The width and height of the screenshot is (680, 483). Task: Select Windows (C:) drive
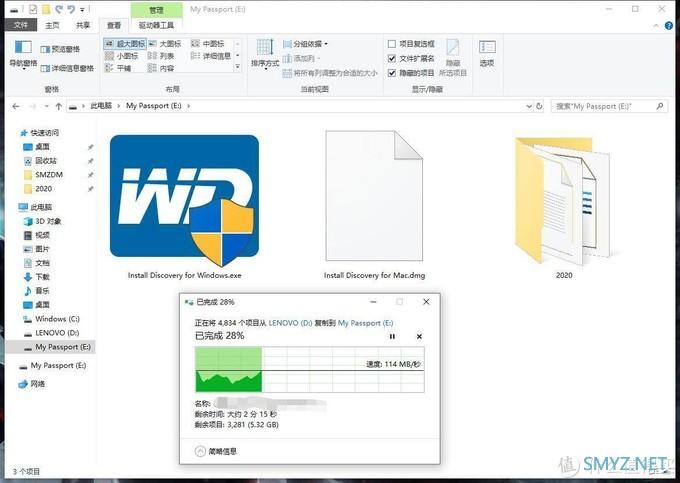[x=57, y=319]
